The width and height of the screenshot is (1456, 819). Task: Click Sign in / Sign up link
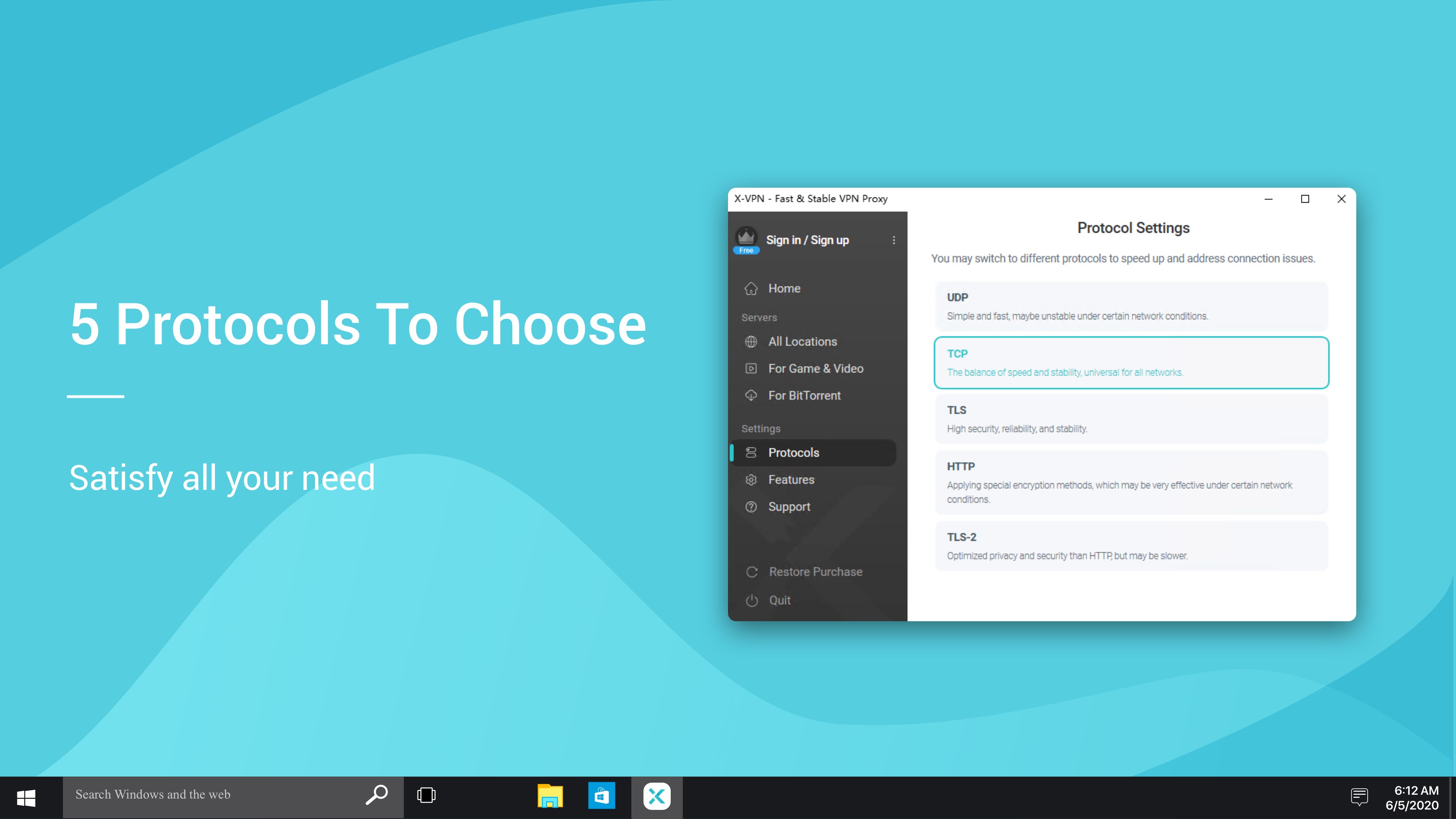(807, 240)
